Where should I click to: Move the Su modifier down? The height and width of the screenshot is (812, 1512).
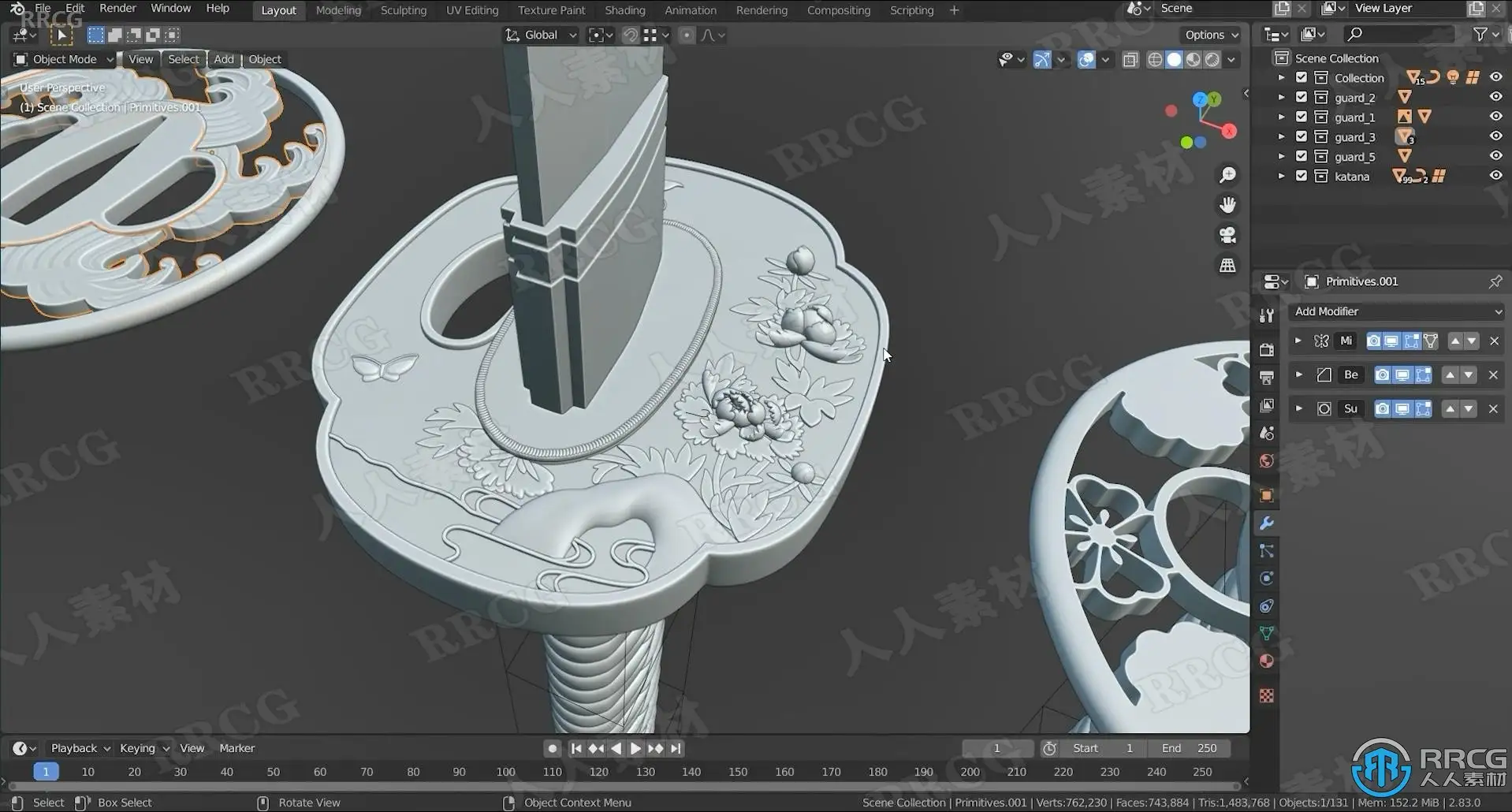coord(1468,408)
